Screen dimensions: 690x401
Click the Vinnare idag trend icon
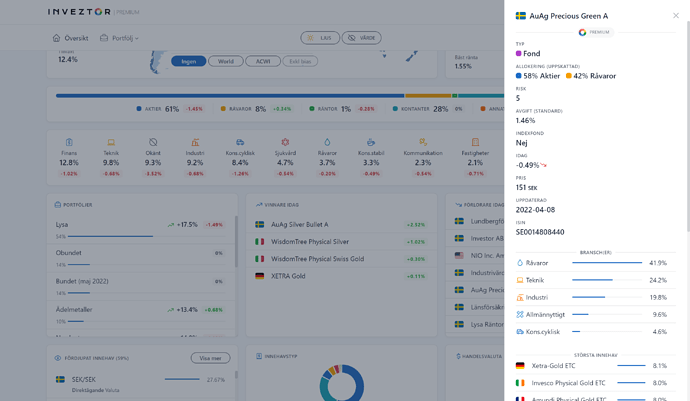coord(259,205)
